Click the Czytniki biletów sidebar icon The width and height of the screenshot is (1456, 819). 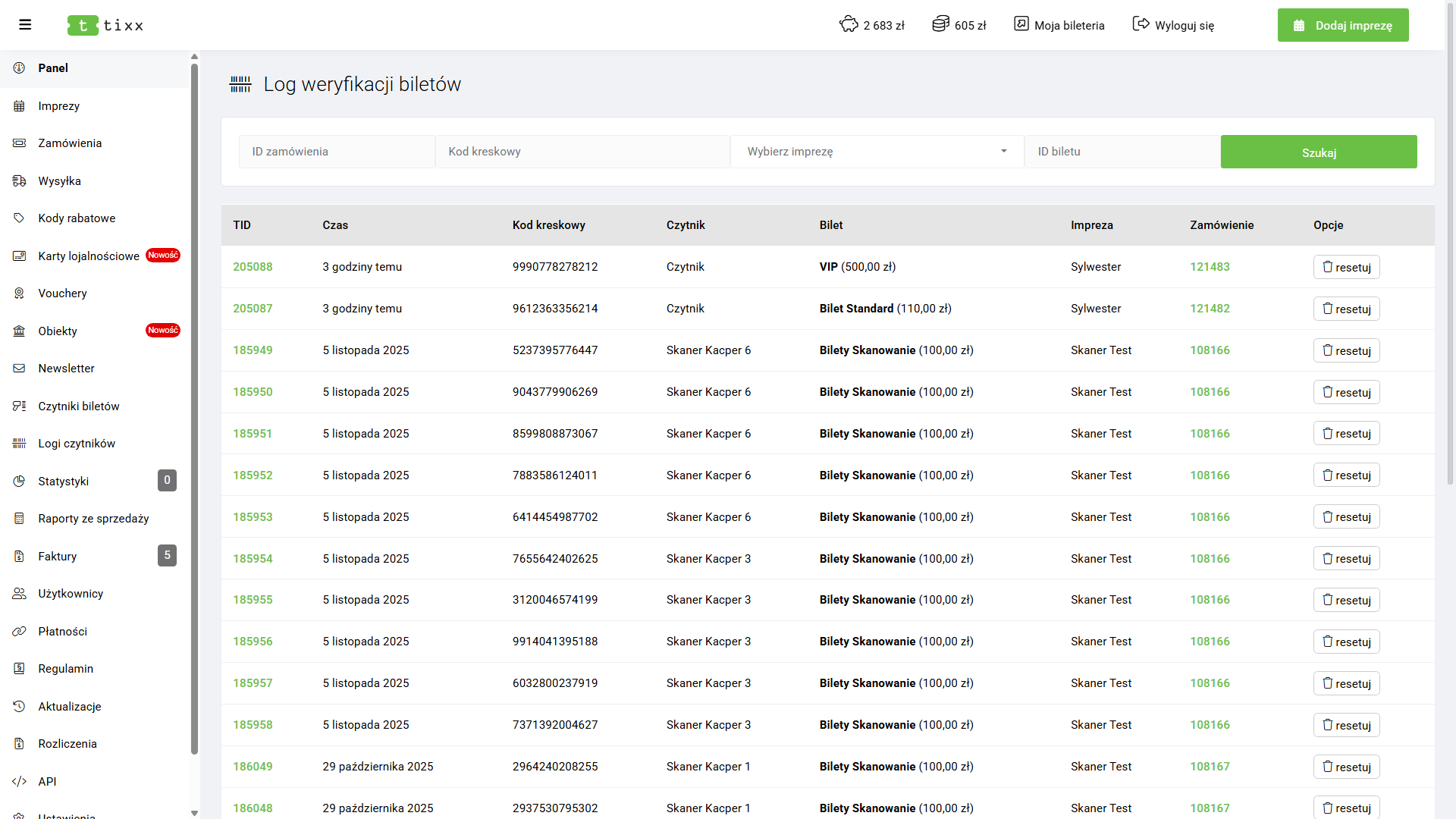coord(20,406)
